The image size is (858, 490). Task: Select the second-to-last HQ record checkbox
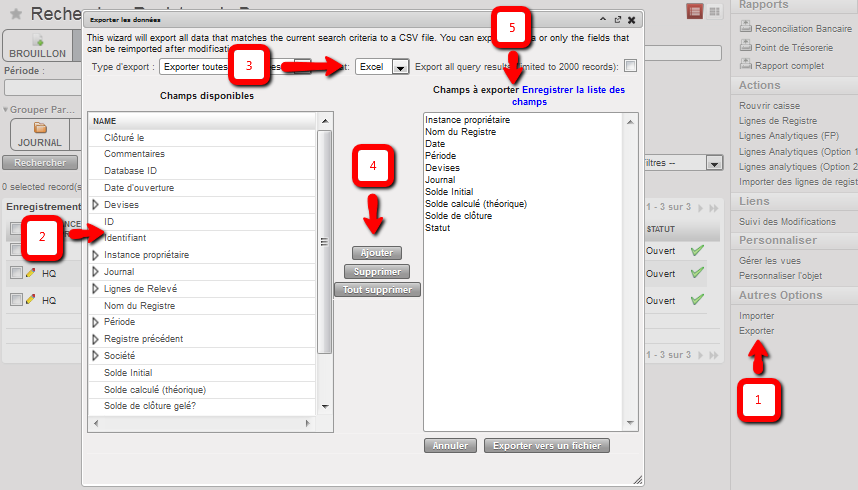[16, 273]
